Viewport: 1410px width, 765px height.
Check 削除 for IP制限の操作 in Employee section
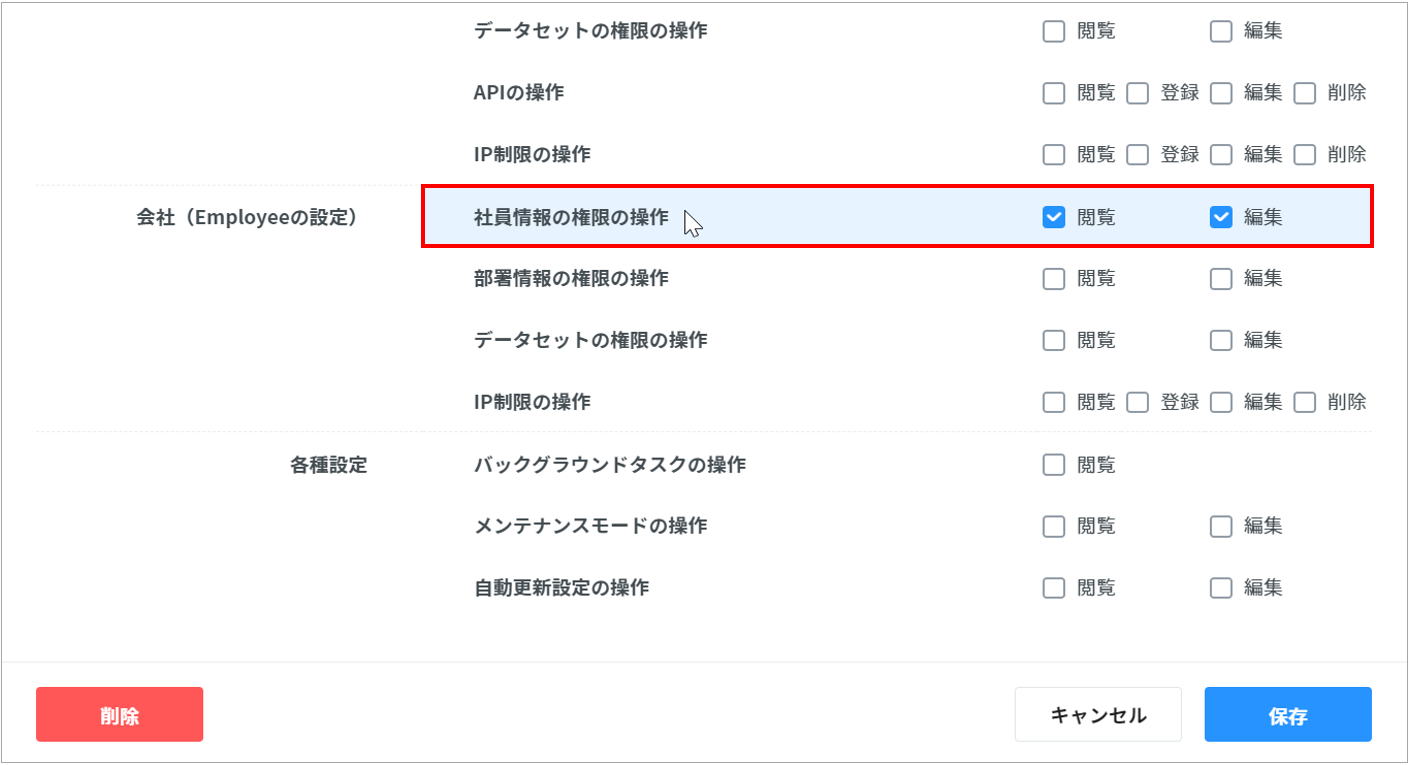click(x=1305, y=403)
